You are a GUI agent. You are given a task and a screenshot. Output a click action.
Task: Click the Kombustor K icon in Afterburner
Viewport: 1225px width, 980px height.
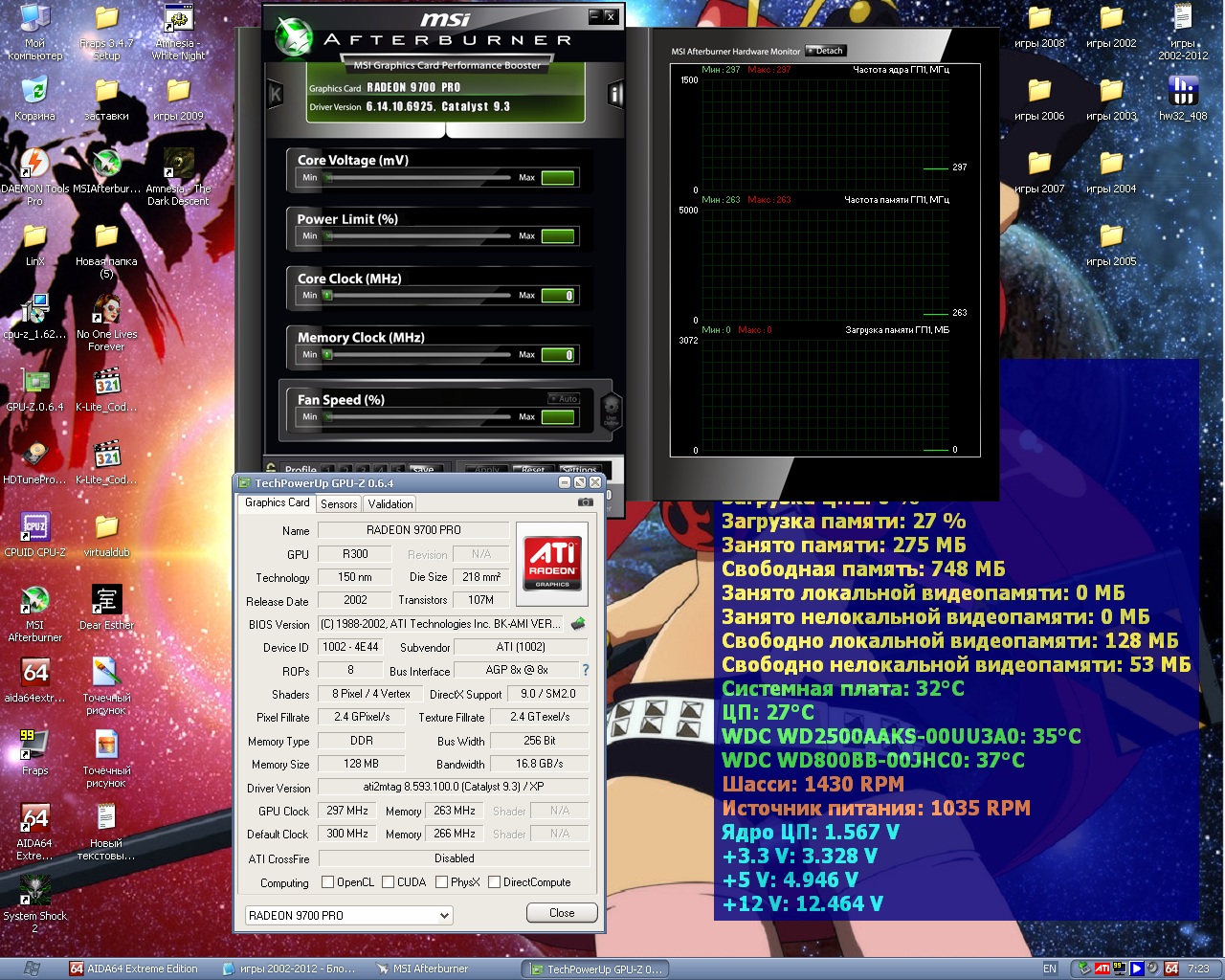pyautogui.click(x=276, y=94)
